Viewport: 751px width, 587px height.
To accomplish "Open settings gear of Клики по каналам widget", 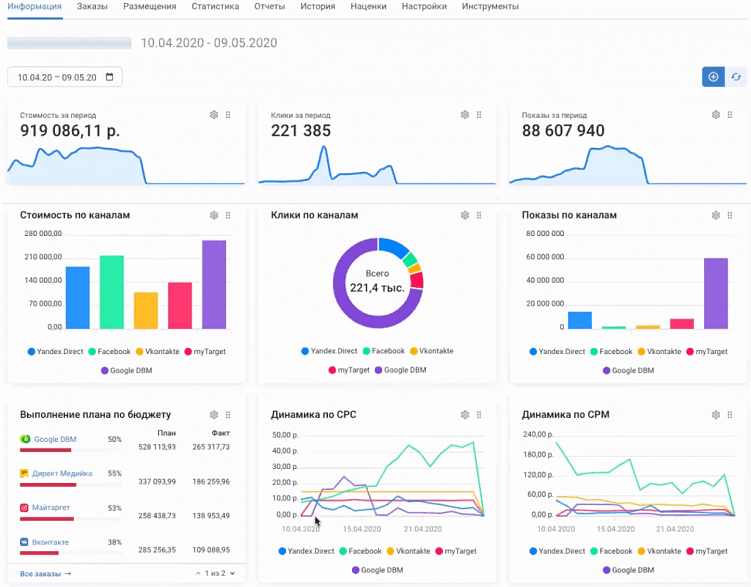I will click(x=465, y=215).
